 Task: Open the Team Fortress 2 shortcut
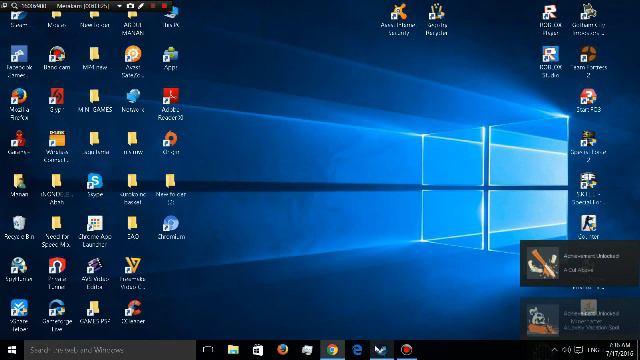(x=588, y=62)
